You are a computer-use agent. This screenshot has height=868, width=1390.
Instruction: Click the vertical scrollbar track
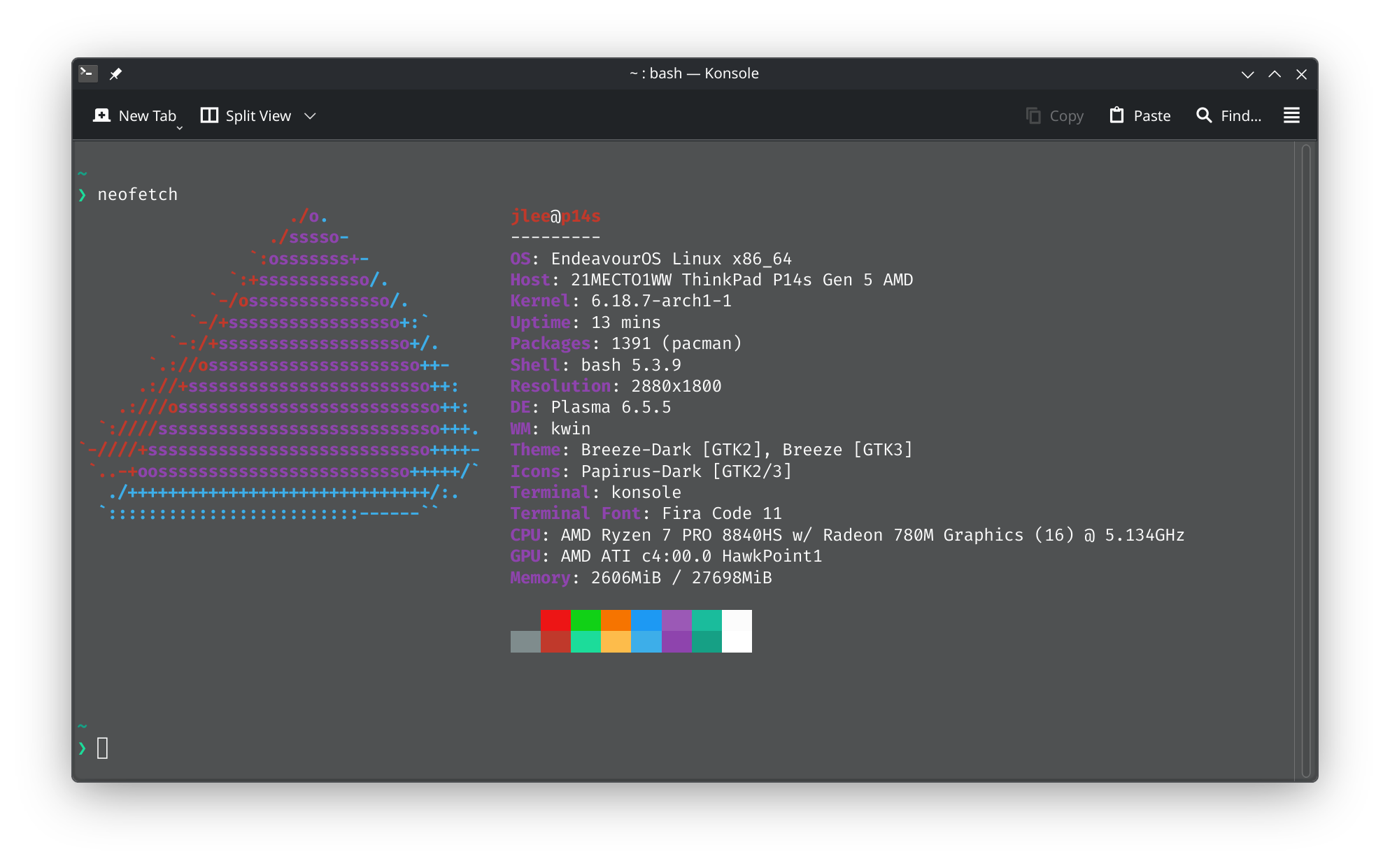[x=1305, y=460]
